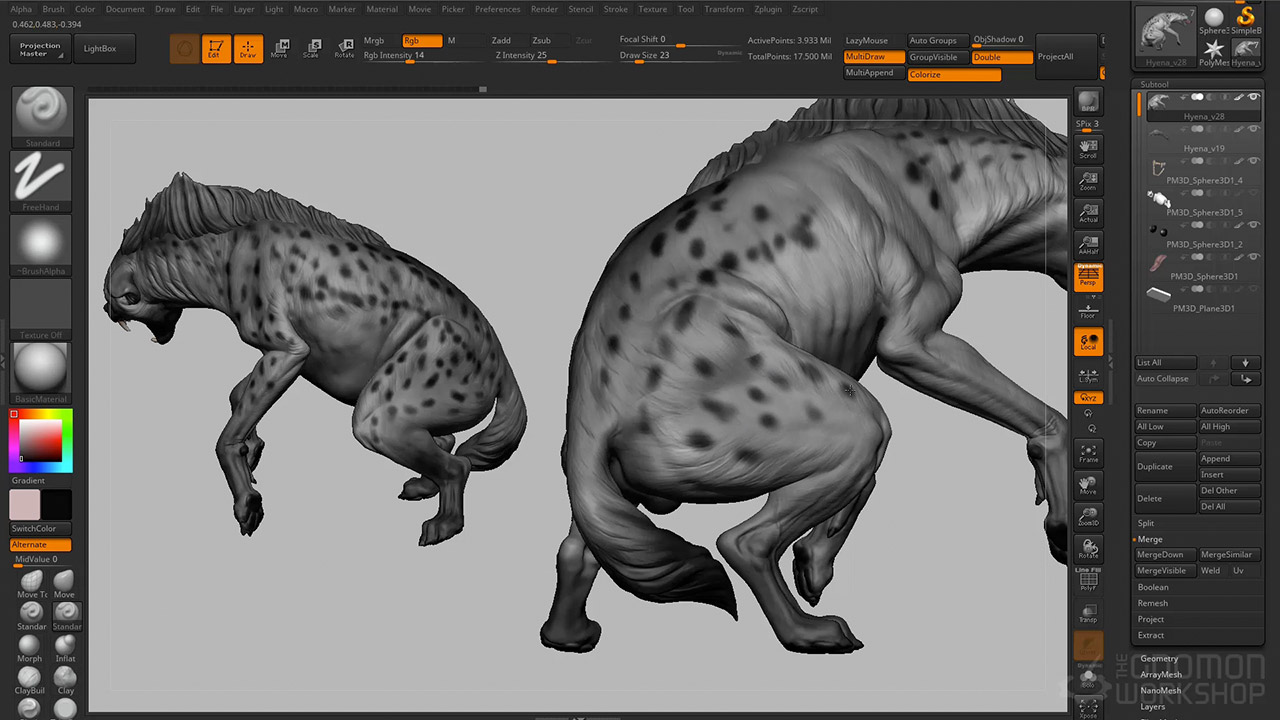1280x720 pixels.
Task: Click the BPR render icon
Action: (1088, 103)
